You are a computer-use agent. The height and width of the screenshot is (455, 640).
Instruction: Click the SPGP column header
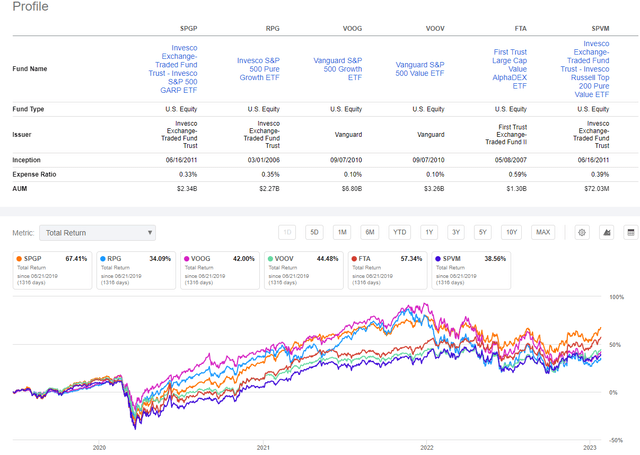pyautogui.click(x=189, y=29)
